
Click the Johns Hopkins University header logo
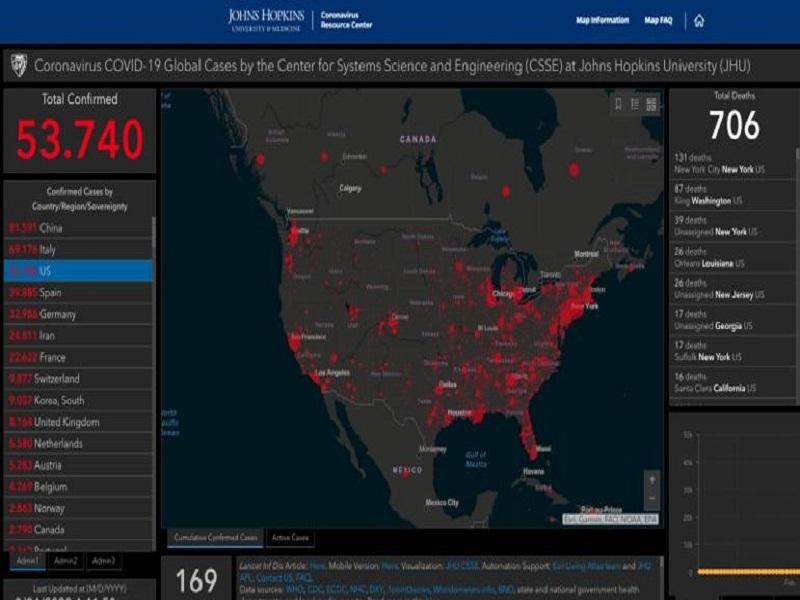pos(266,20)
